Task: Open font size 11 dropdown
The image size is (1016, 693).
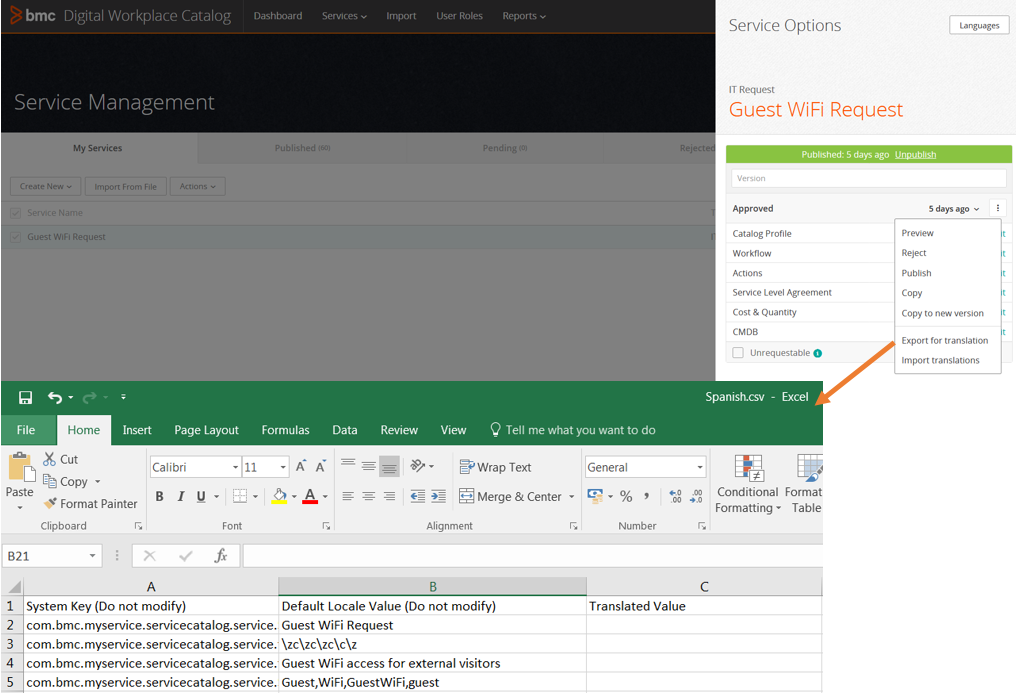Action: pyautogui.click(x=283, y=467)
